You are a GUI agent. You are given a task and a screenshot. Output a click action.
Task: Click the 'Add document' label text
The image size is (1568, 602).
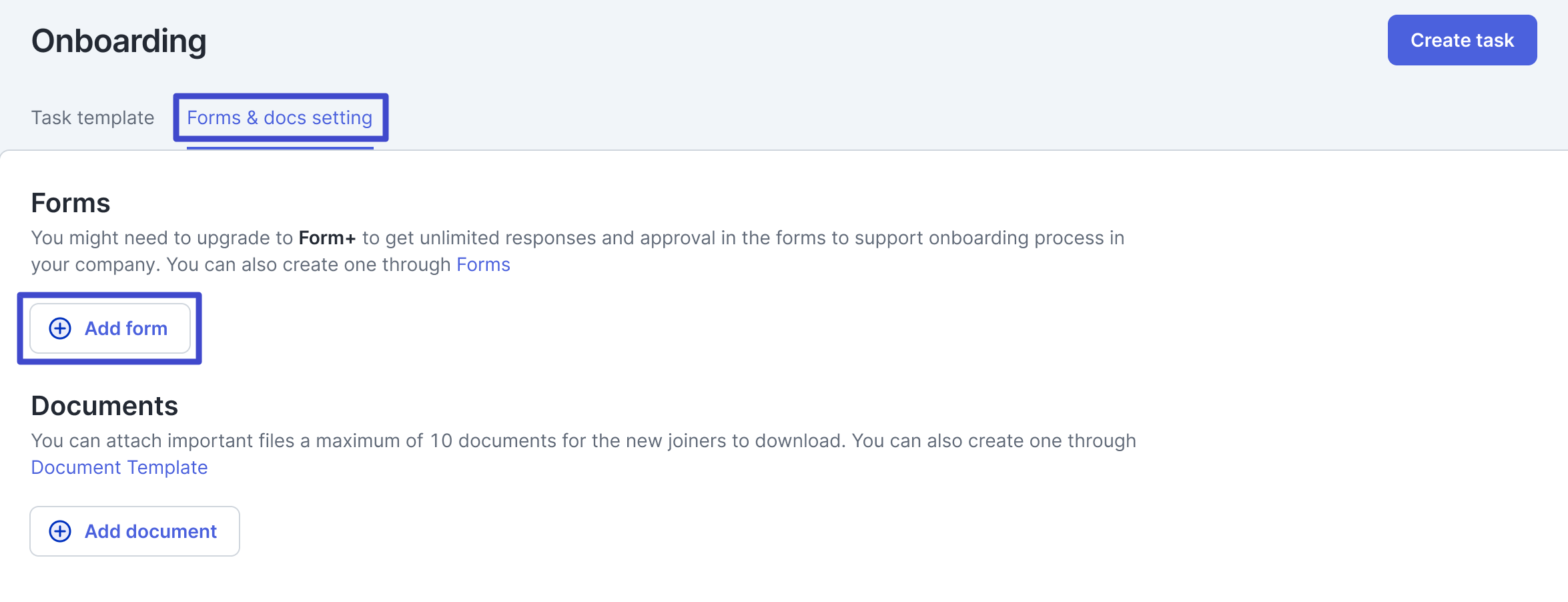[151, 531]
